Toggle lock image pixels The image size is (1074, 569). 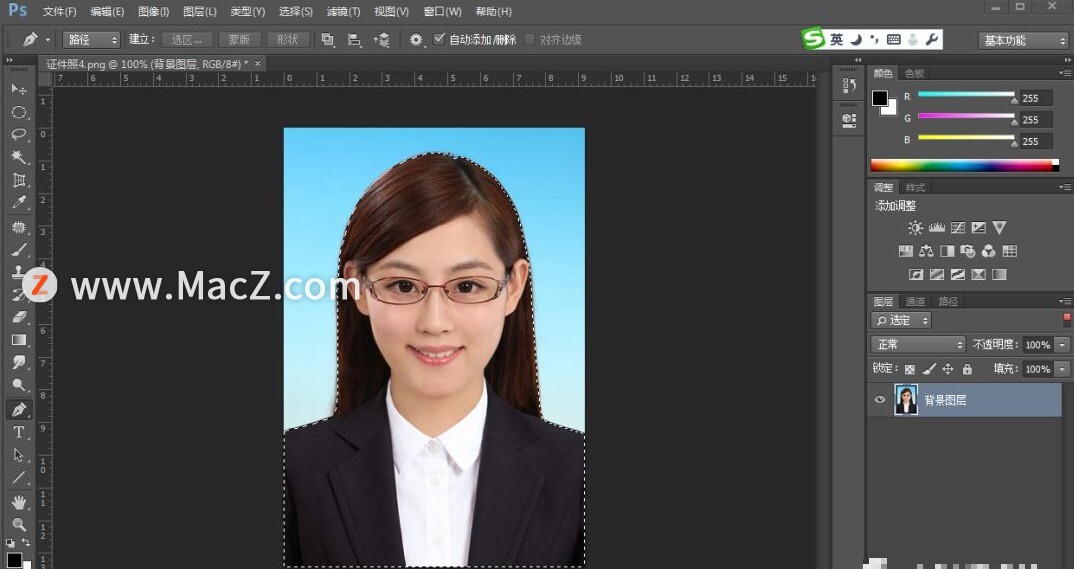[929, 369]
